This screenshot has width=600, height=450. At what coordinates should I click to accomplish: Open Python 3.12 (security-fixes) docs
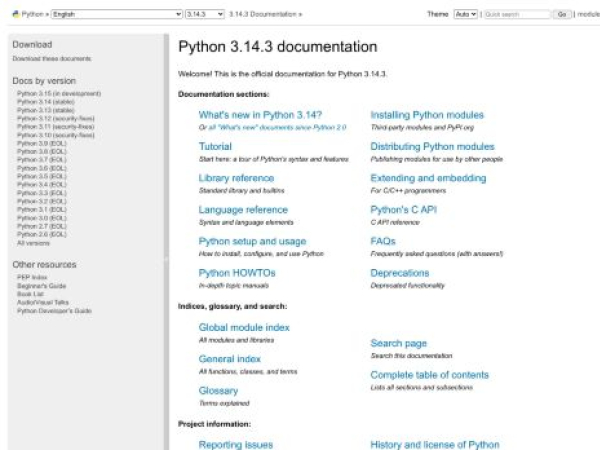click(55, 118)
